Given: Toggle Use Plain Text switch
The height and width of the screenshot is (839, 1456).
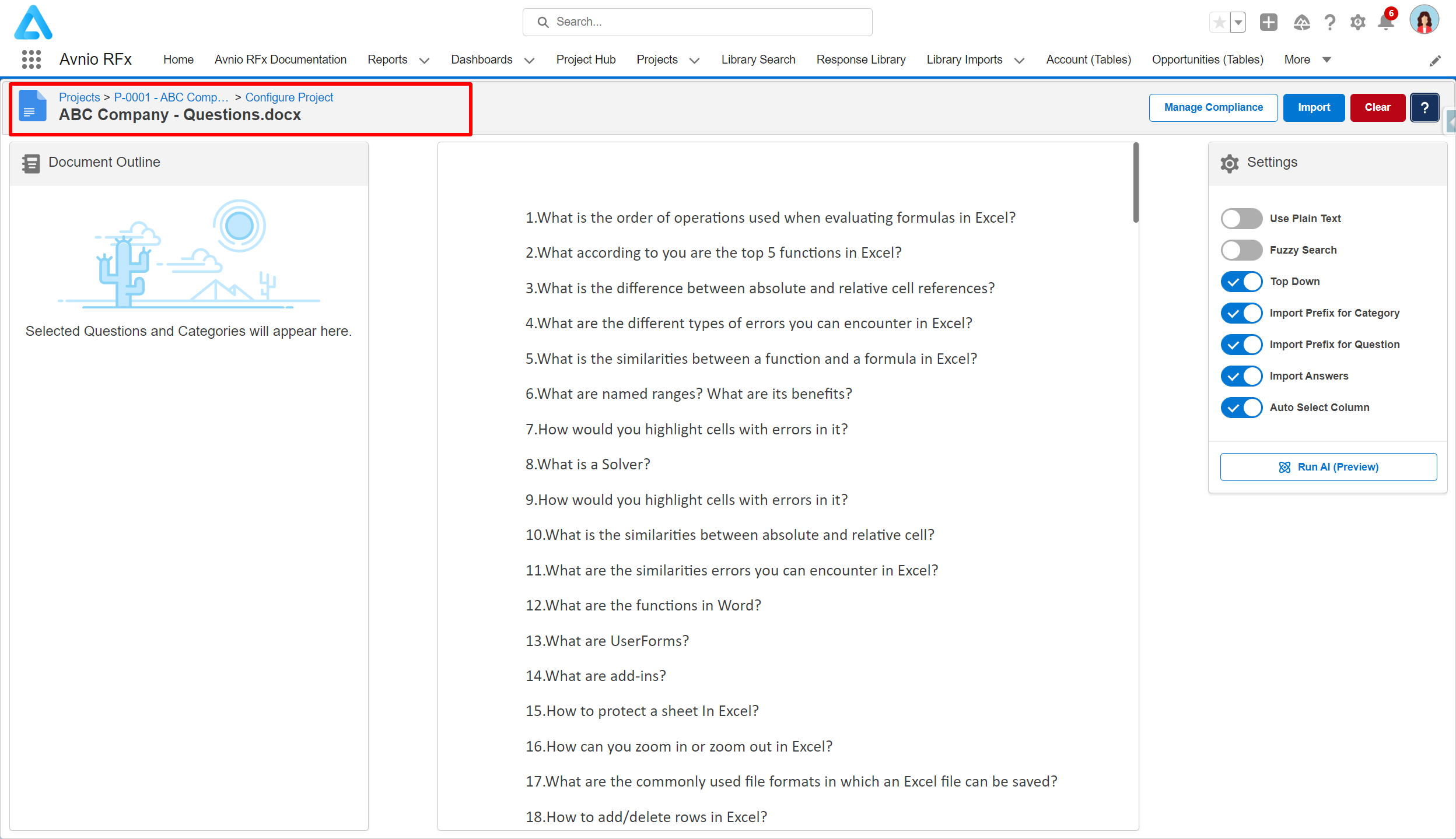Looking at the screenshot, I should click(x=1241, y=219).
